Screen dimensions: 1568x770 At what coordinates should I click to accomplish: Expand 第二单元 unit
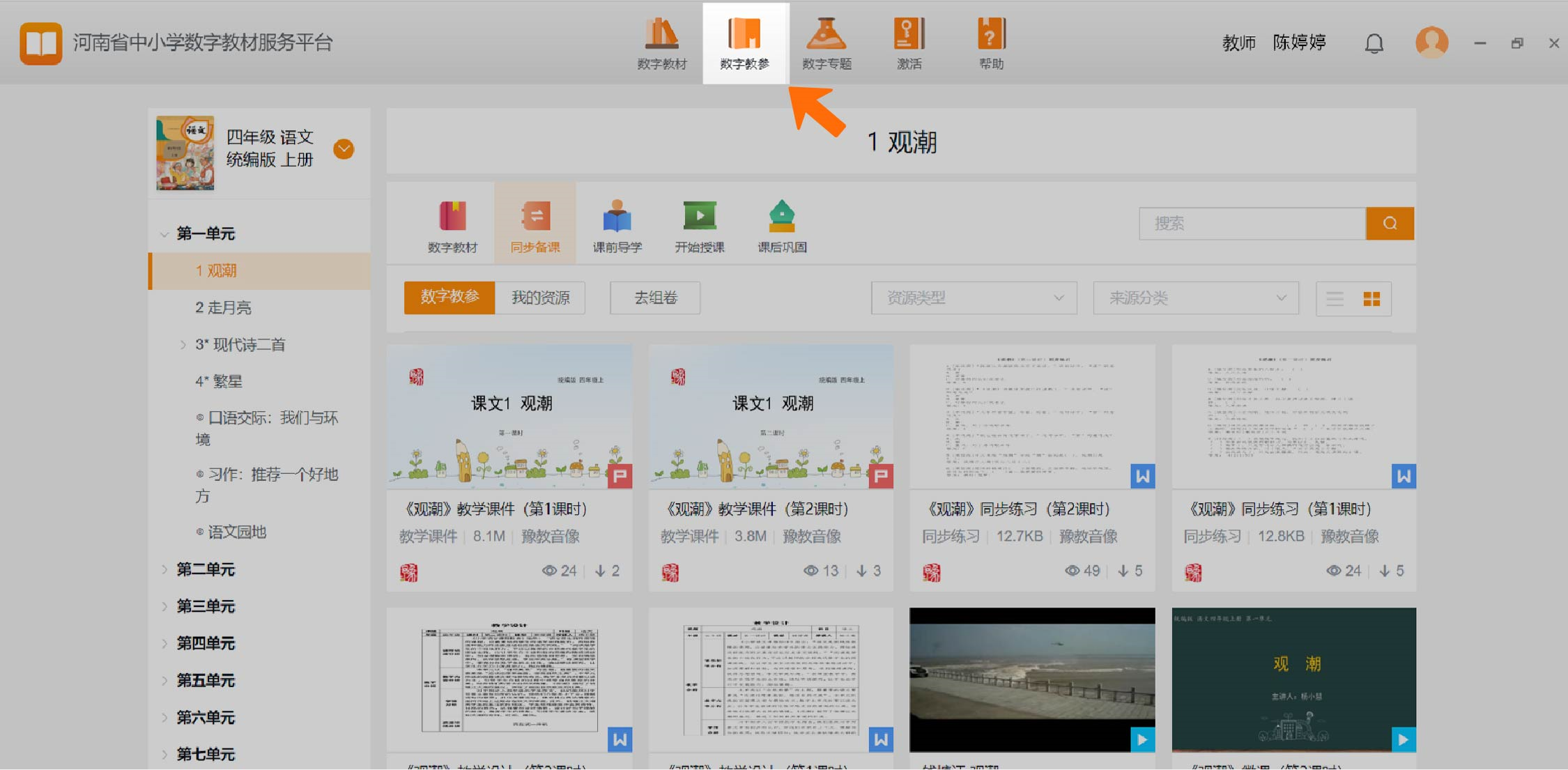[x=164, y=569]
